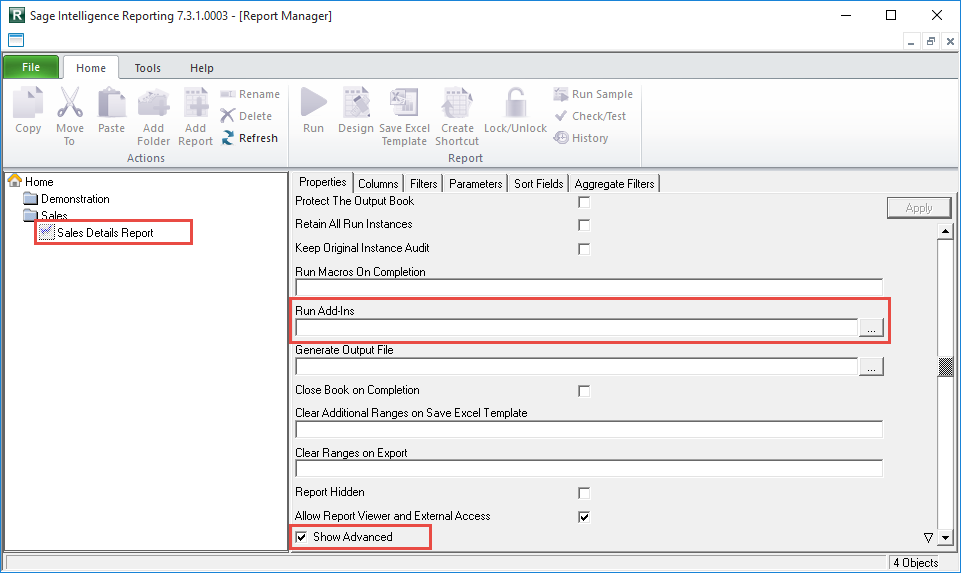Open the Sort Fields tab
961x573 pixels.
point(539,184)
